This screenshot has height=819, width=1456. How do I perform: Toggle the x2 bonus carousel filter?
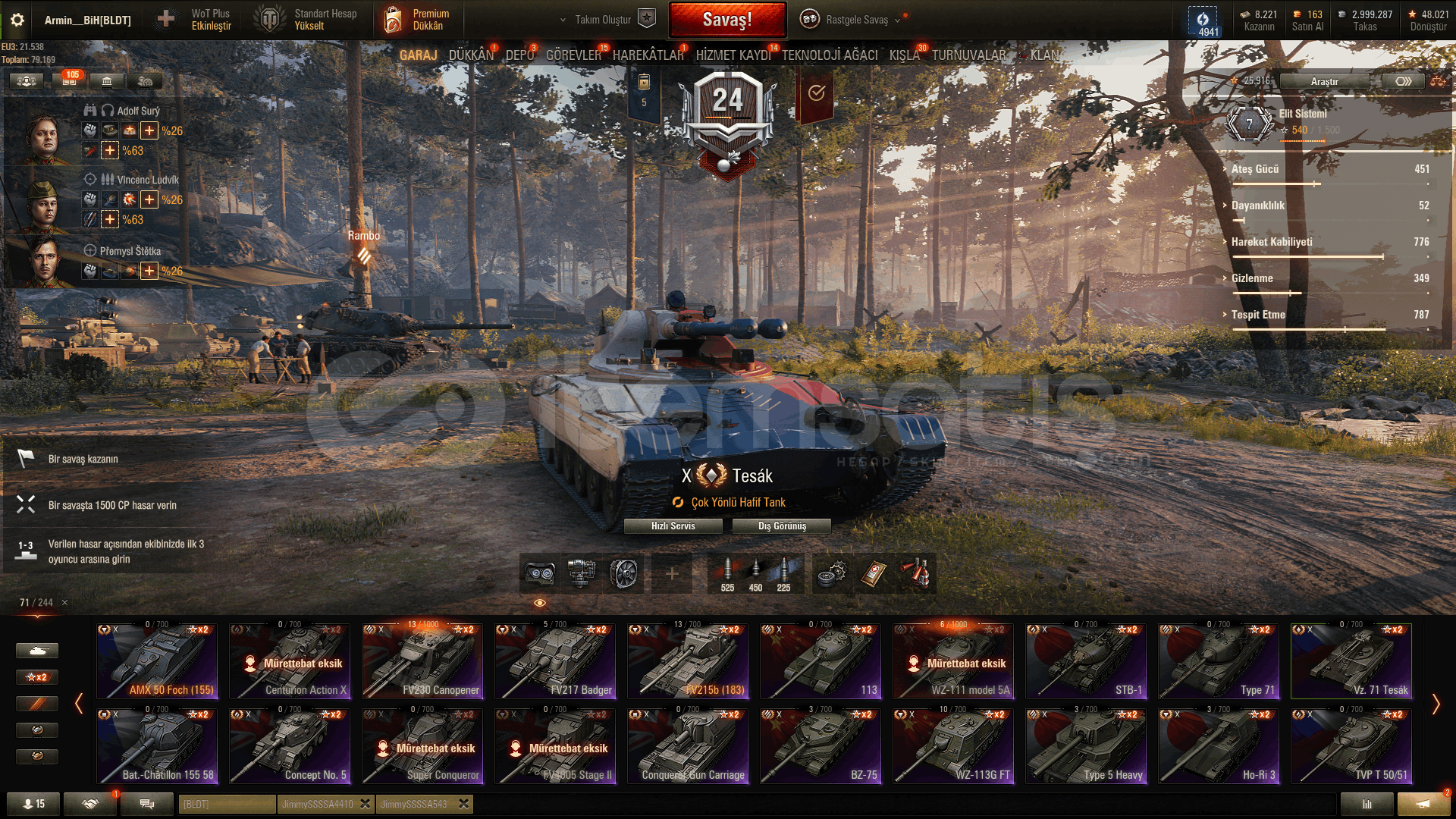click(37, 677)
